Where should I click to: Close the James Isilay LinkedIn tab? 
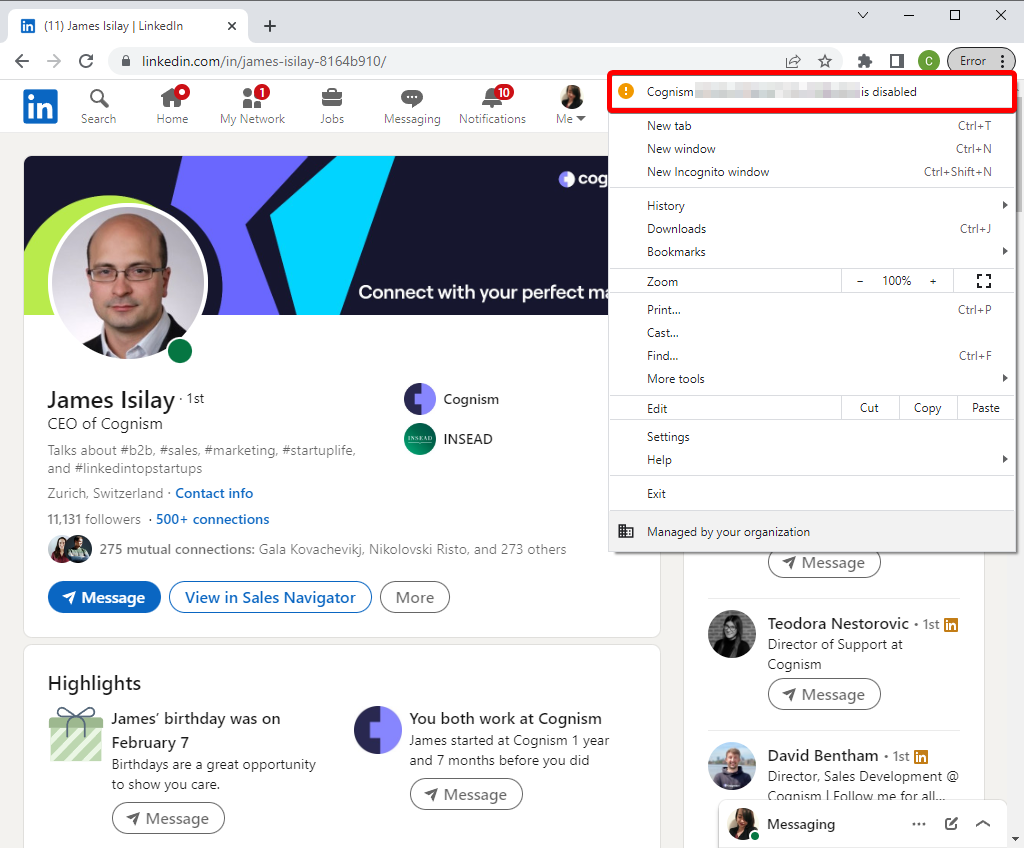[232, 26]
